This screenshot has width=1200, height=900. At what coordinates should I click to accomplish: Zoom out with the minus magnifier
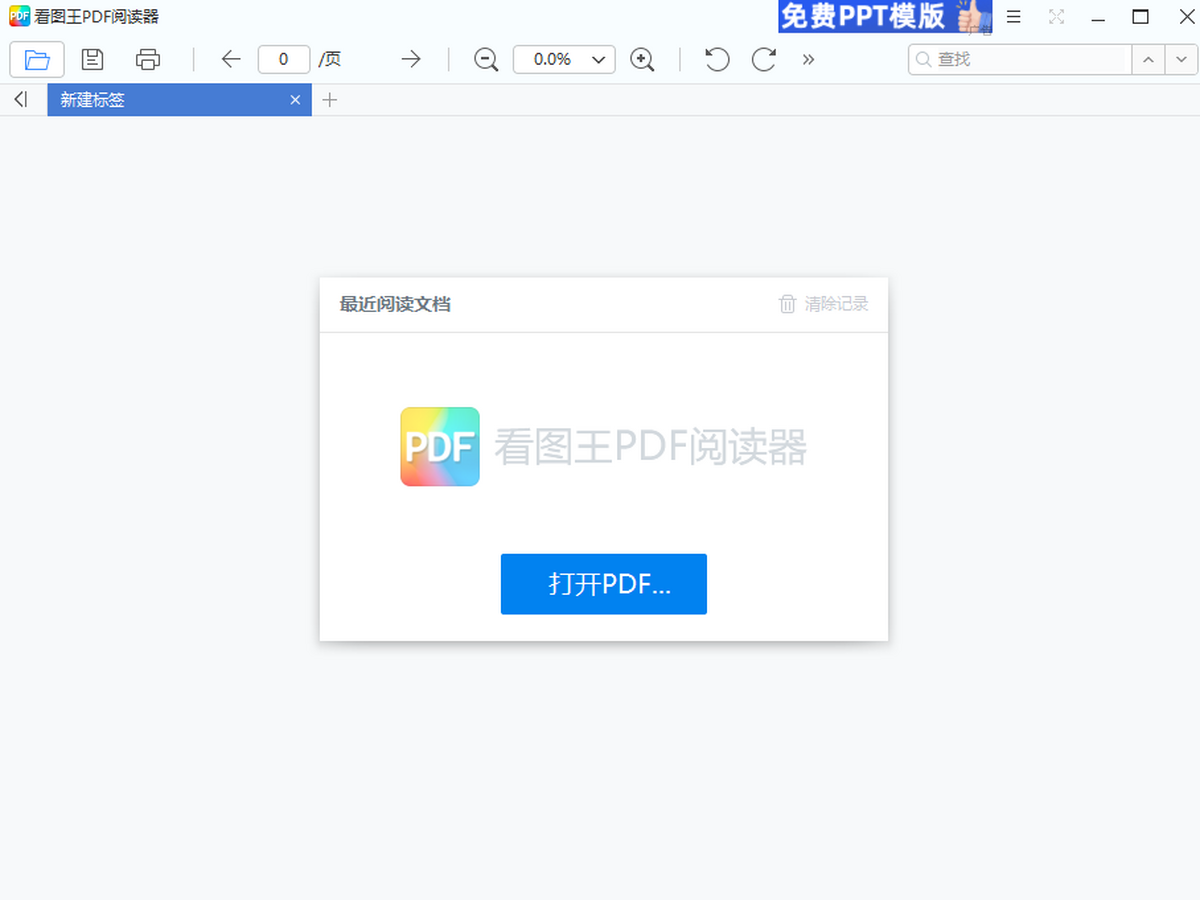point(486,60)
